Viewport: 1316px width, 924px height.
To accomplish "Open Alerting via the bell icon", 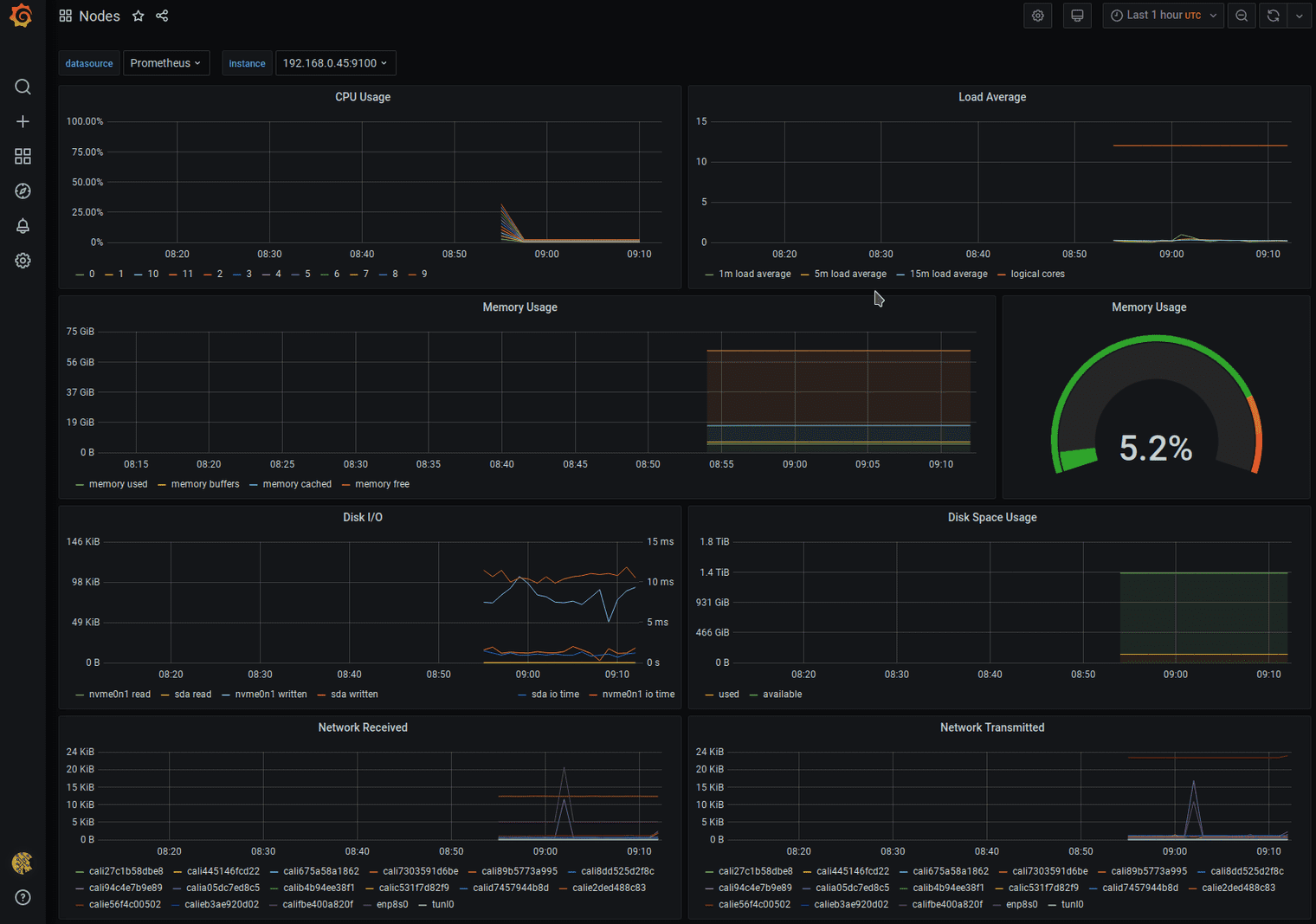I will click(23, 225).
